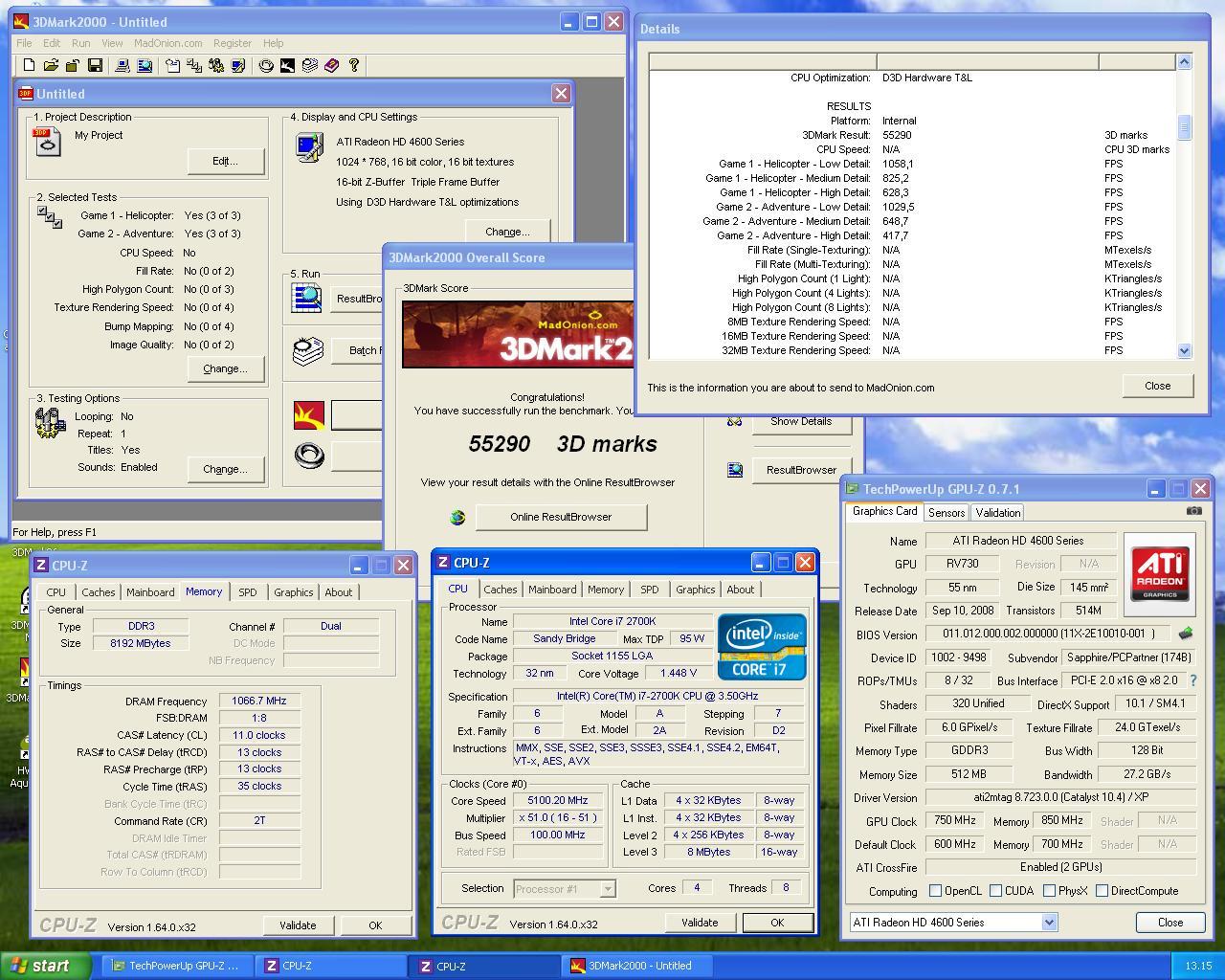Select Caches tab in left CPU-Z window
This screenshot has height=980, width=1225.
pos(98,592)
